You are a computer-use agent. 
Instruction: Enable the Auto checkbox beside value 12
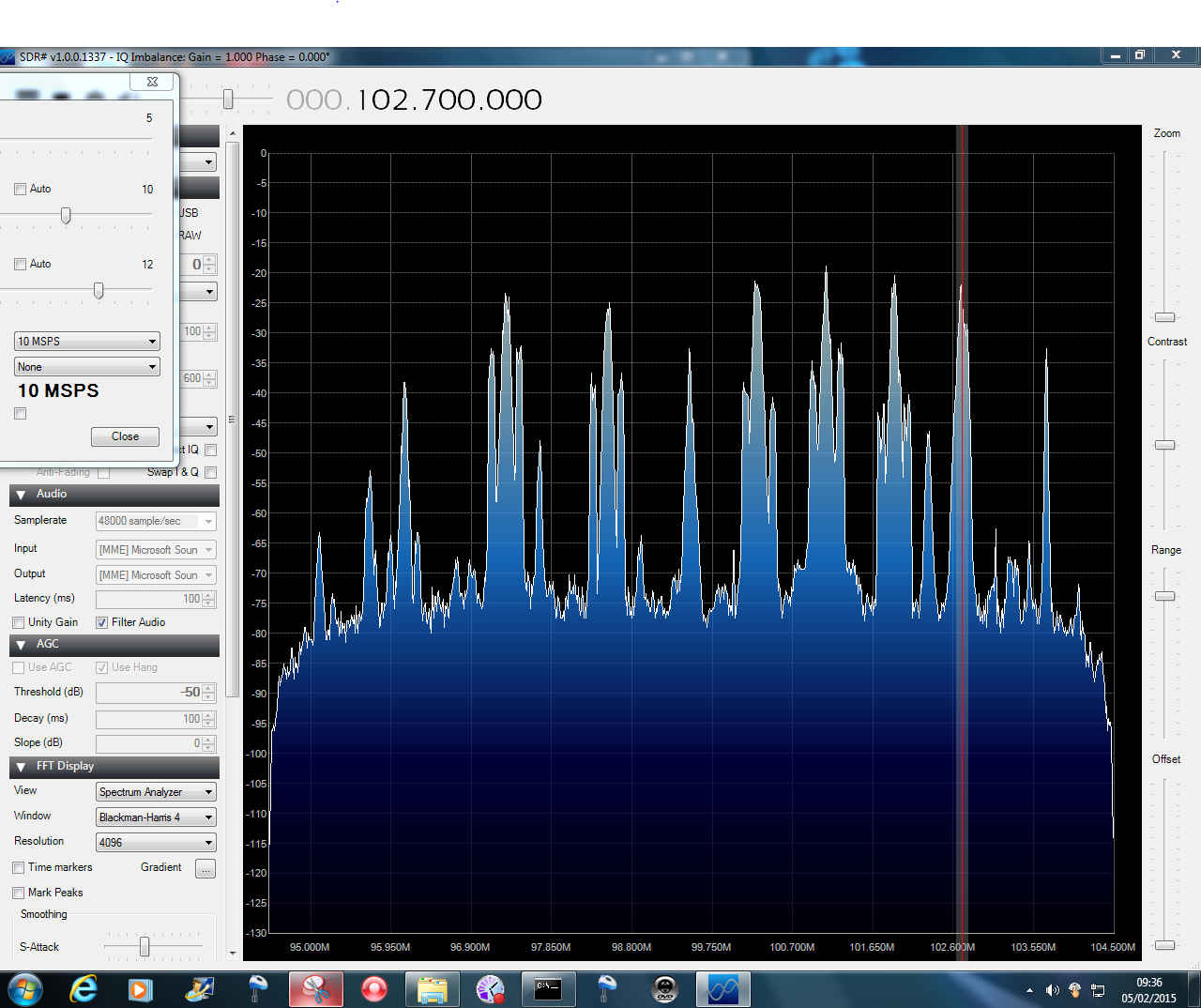(x=20, y=264)
